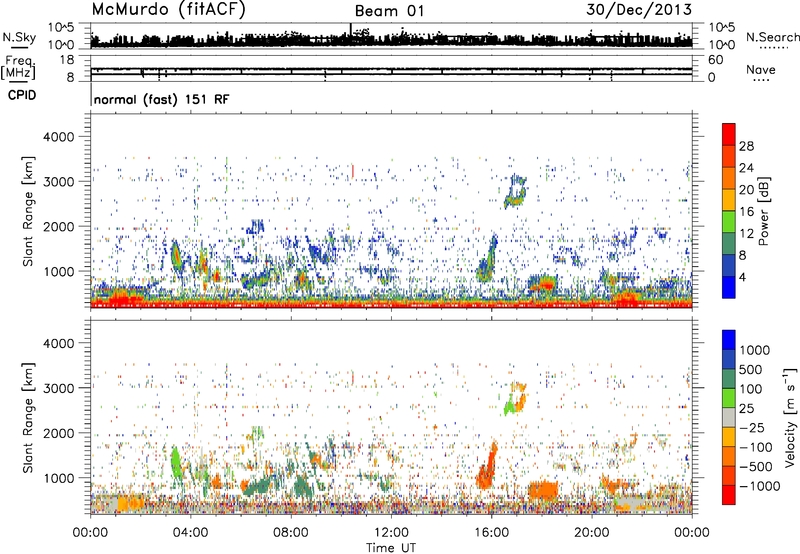The width and height of the screenshot is (800, 554).
Task: Click the '04:00' time tick label
Action: pos(190,533)
